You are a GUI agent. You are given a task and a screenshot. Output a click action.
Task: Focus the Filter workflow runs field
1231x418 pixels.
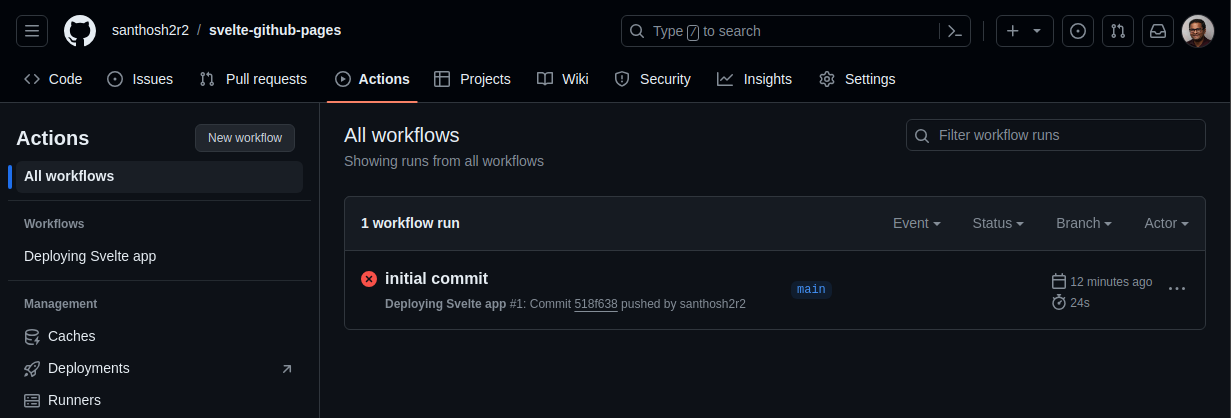(x=1055, y=135)
